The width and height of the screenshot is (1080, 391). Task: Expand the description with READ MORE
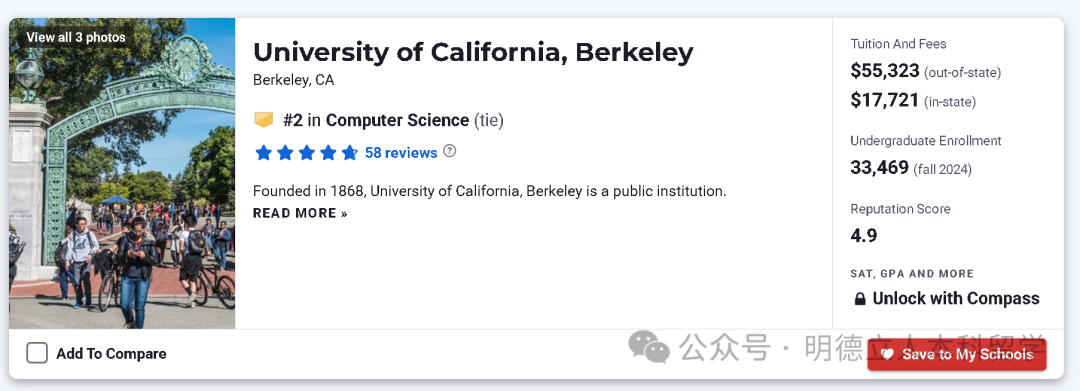click(x=300, y=213)
